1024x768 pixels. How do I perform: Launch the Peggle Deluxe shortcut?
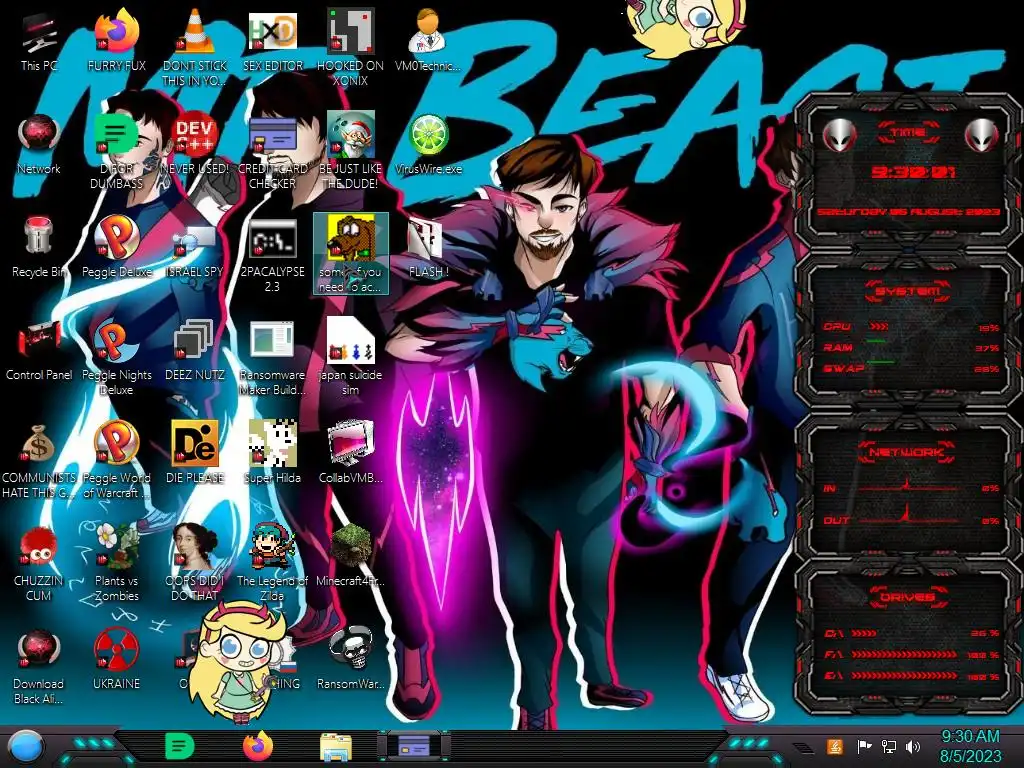tap(116, 248)
